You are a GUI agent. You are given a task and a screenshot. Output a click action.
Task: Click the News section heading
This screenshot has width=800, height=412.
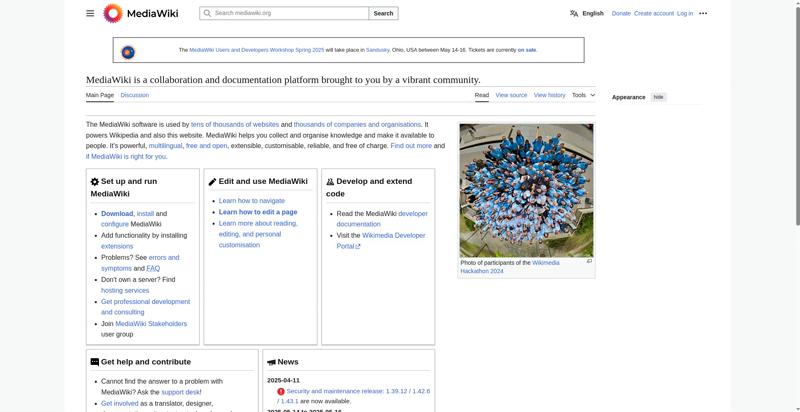point(288,362)
